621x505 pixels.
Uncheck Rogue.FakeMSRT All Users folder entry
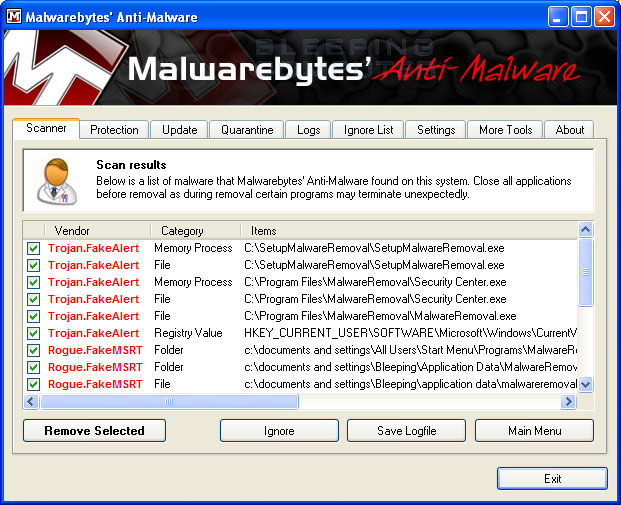click(x=34, y=351)
